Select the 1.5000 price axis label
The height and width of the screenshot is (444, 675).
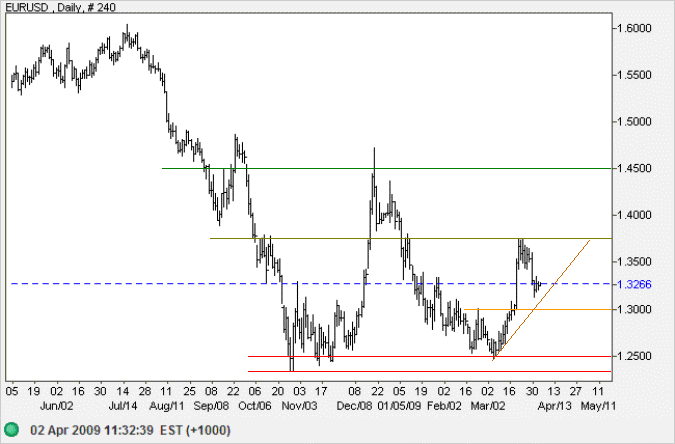click(x=634, y=122)
